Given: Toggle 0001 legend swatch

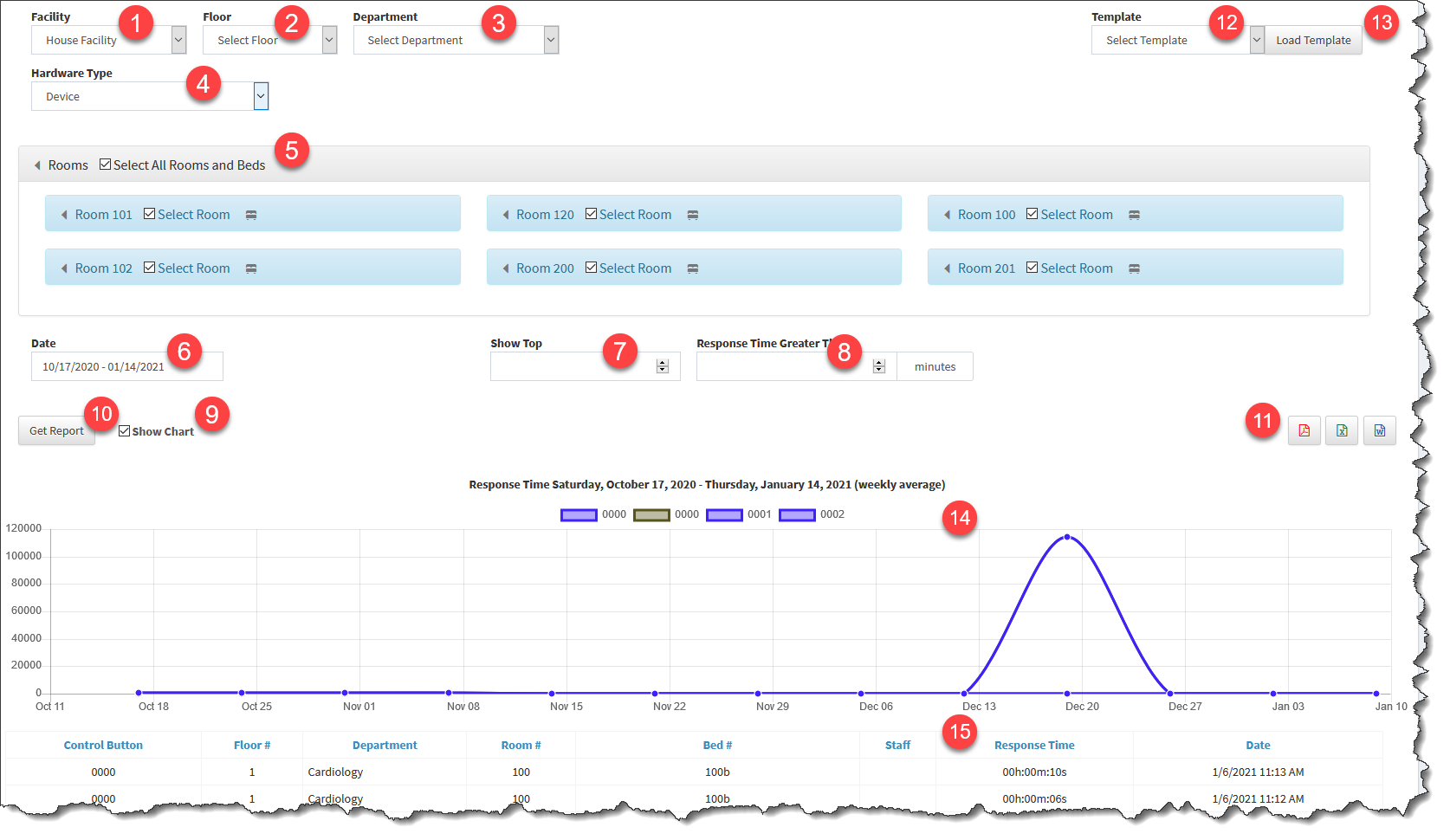Looking at the screenshot, I should pos(724,514).
